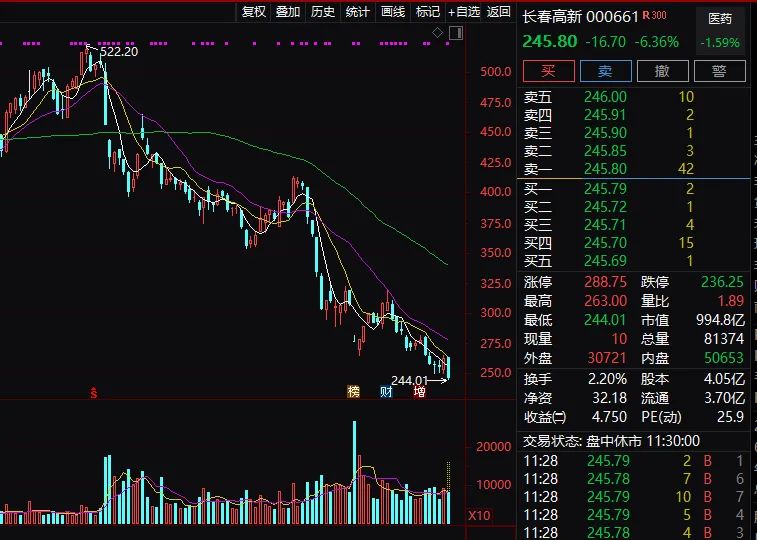Click the 标记 mark tool
Viewport: 757px width, 540px height.
428,12
